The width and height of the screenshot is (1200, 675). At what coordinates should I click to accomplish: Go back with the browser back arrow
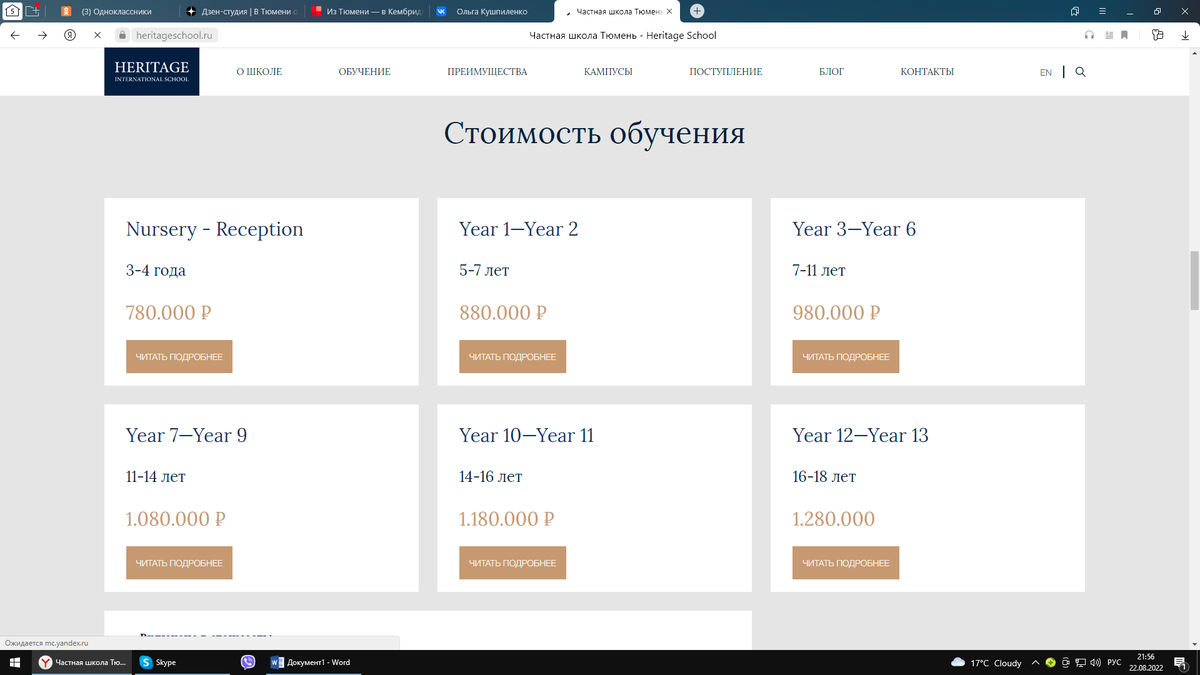[x=15, y=35]
